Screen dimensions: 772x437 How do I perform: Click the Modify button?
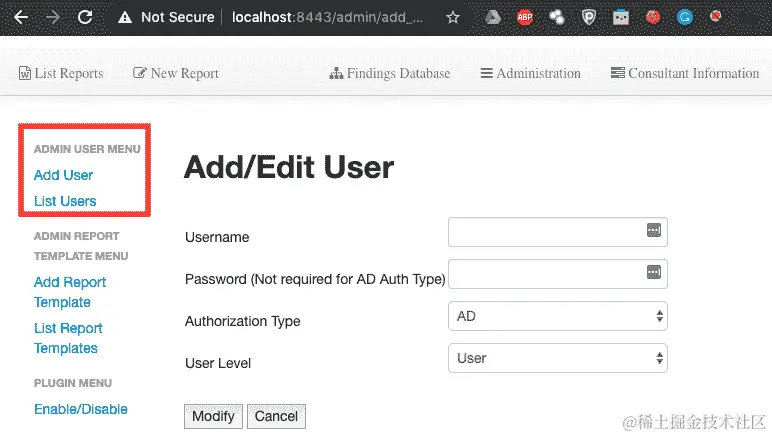tap(213, 416)
